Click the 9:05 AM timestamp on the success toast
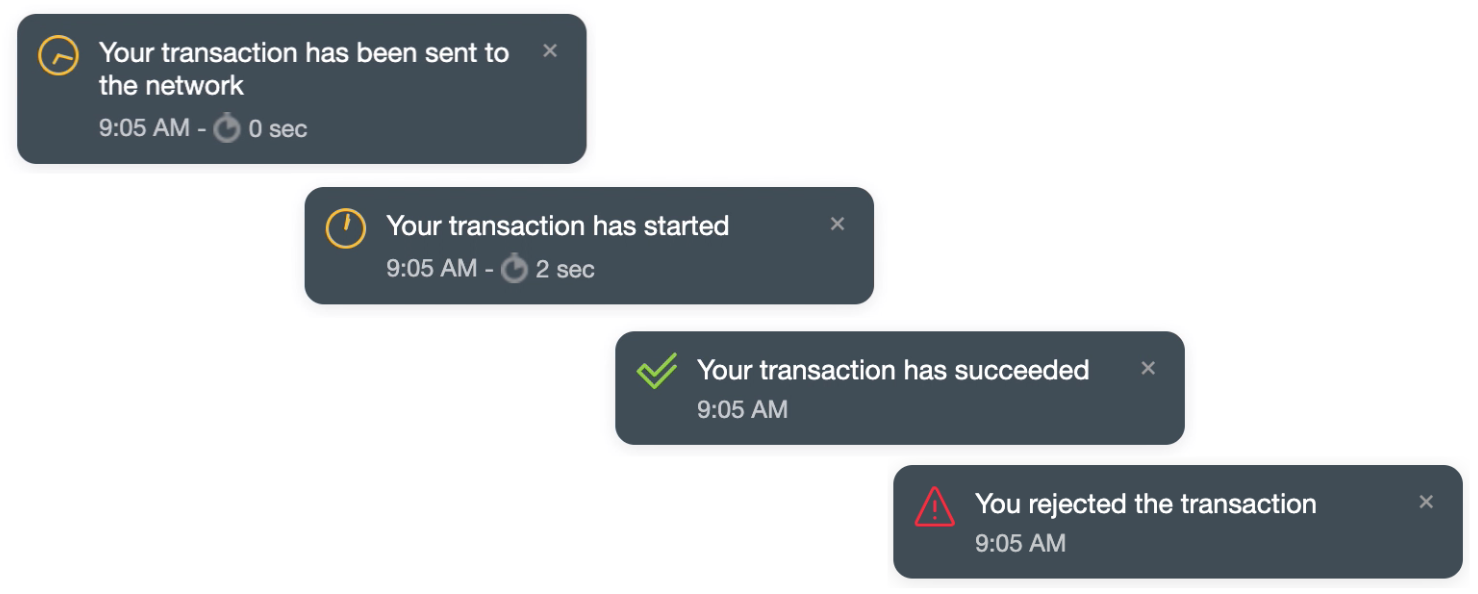Viewport: 1478px width, 594px height. (x=741, y=409)
